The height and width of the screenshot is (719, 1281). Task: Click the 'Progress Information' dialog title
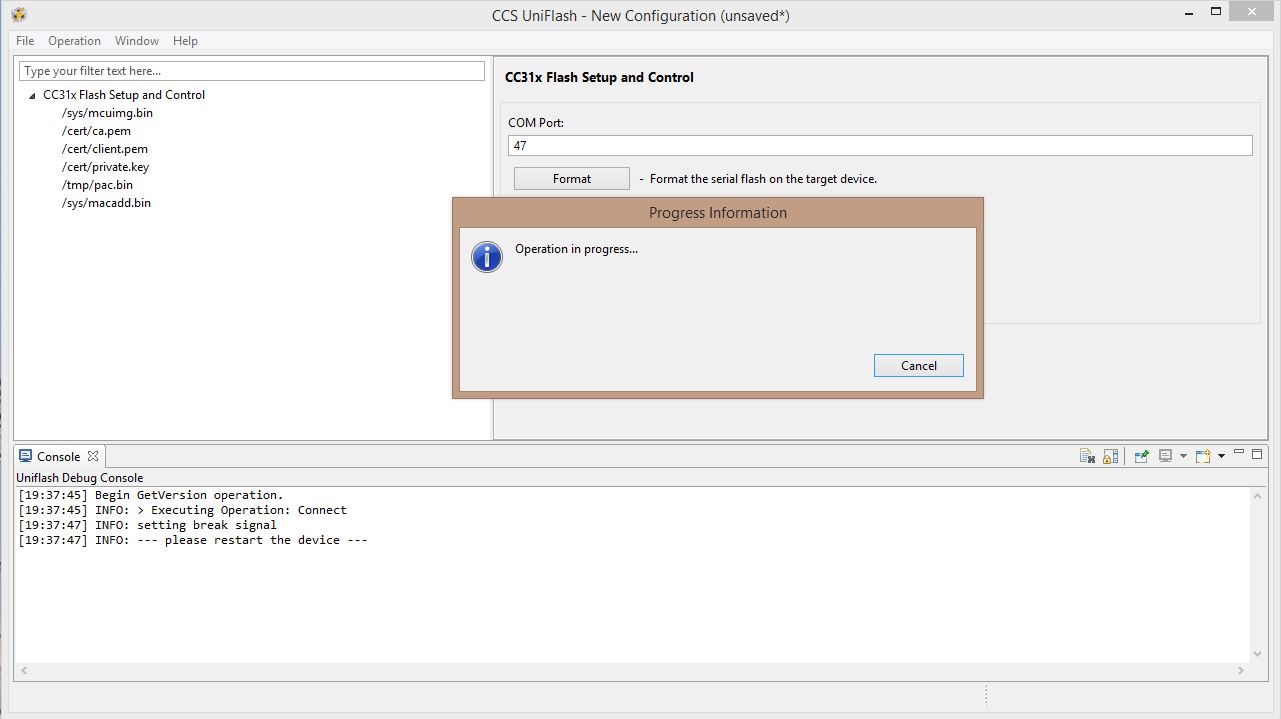click(x=718, y=213)
